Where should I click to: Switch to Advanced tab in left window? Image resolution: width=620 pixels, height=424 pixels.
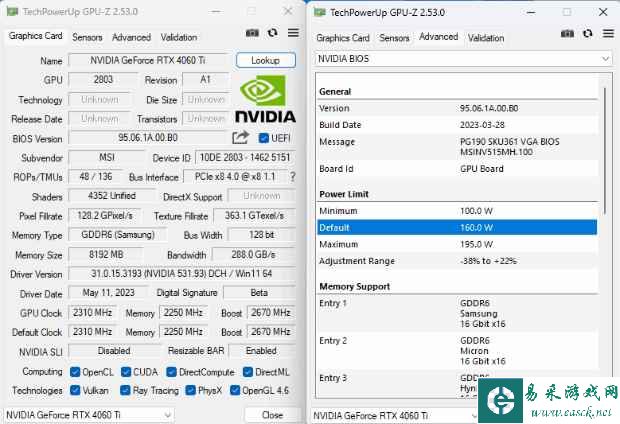click(131, 37)
